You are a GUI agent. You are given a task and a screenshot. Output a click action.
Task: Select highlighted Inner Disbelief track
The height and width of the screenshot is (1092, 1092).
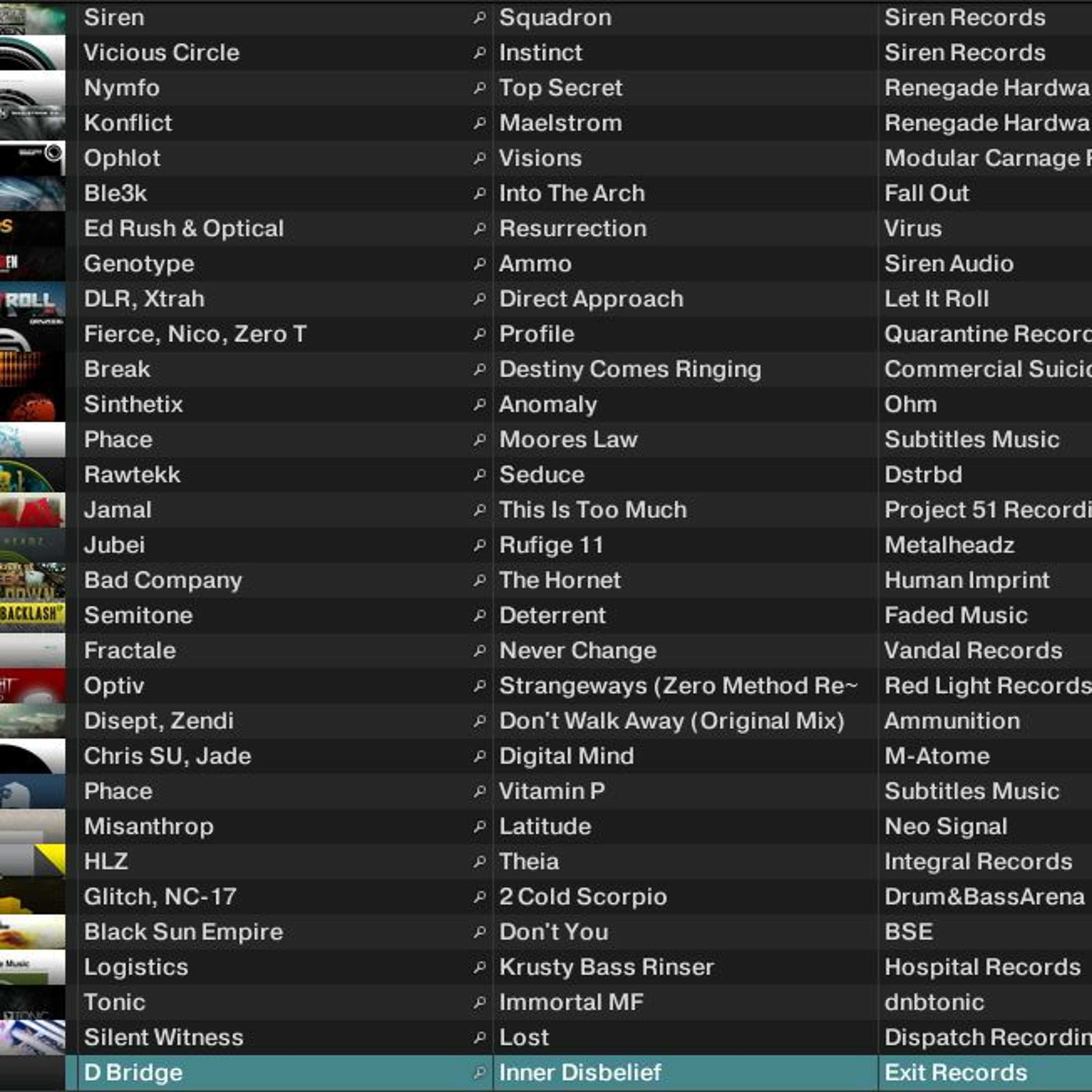[x=579, y=1073]
